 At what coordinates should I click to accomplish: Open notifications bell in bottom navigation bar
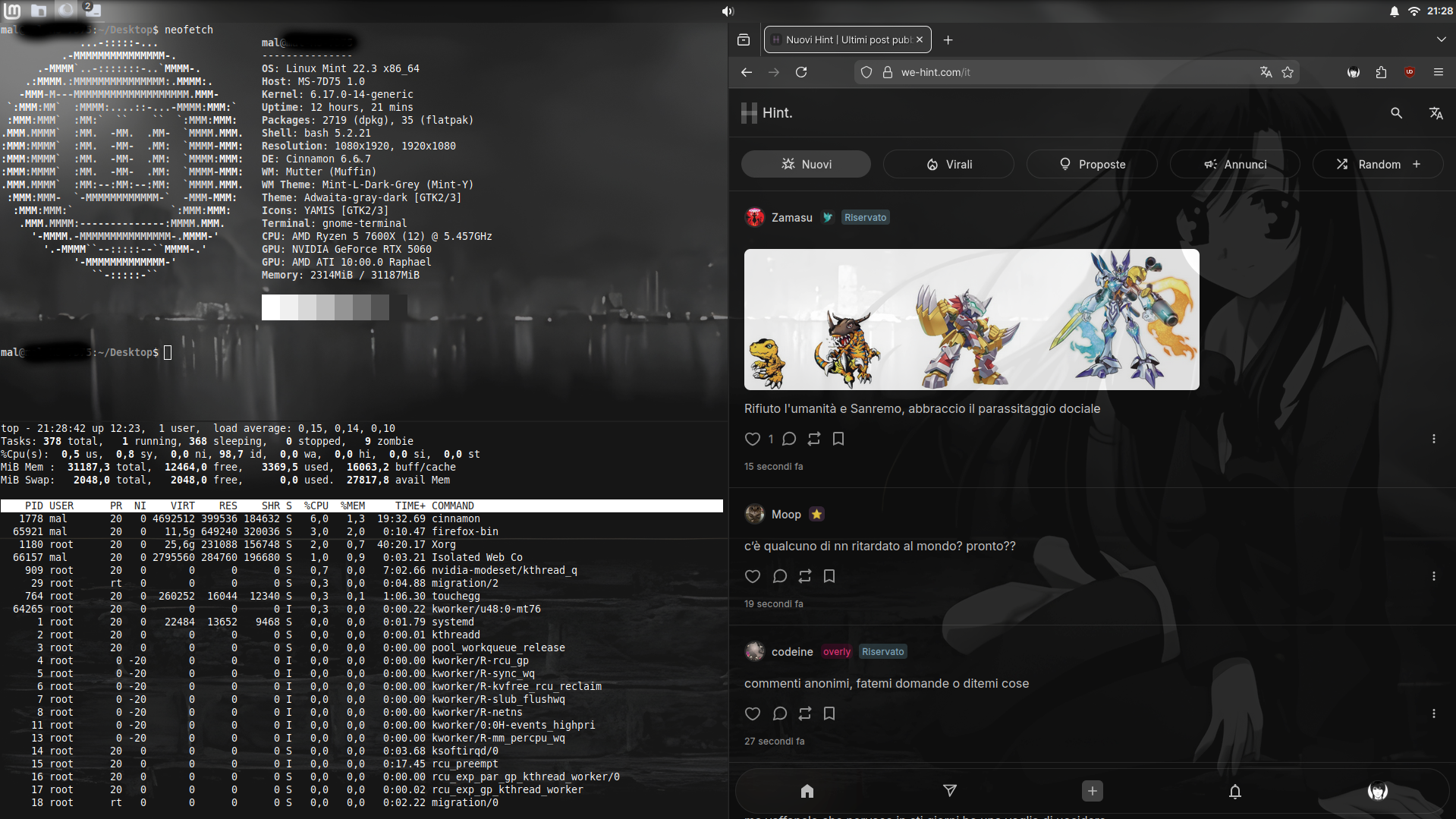(x=1234, y=791)
